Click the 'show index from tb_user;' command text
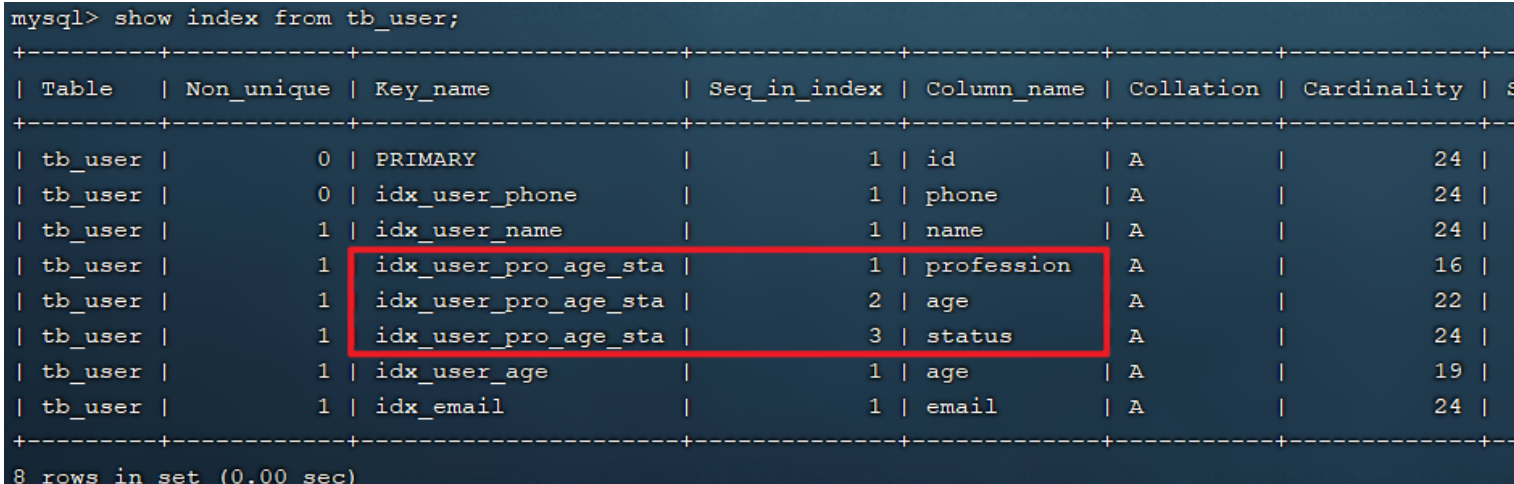The image size is (1514, 484). click(x=288, y=19)
